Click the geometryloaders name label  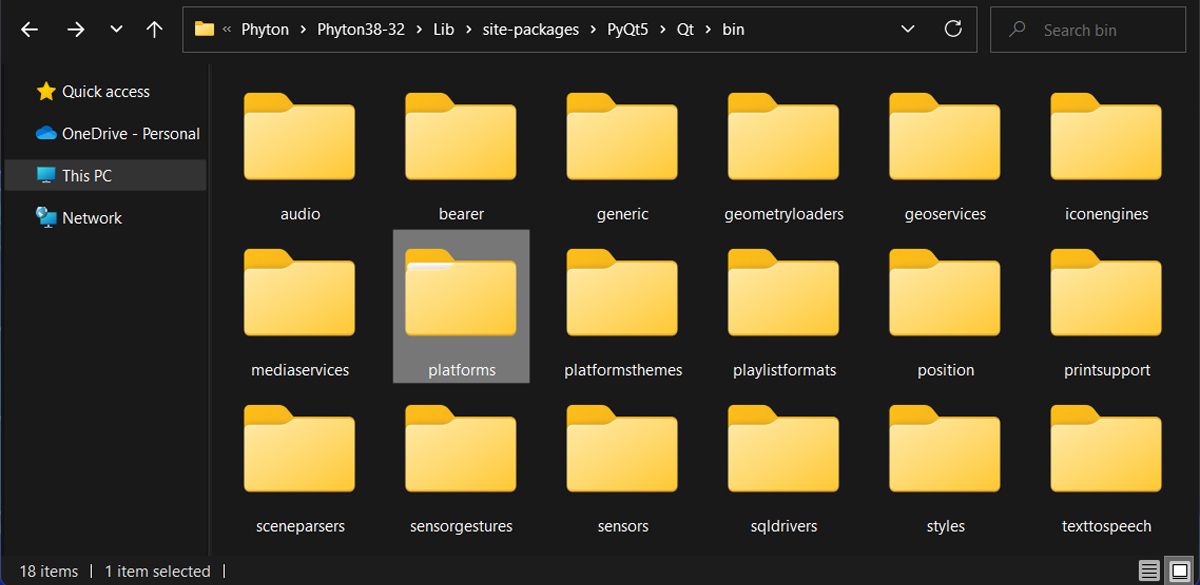[x=784, y=214]
